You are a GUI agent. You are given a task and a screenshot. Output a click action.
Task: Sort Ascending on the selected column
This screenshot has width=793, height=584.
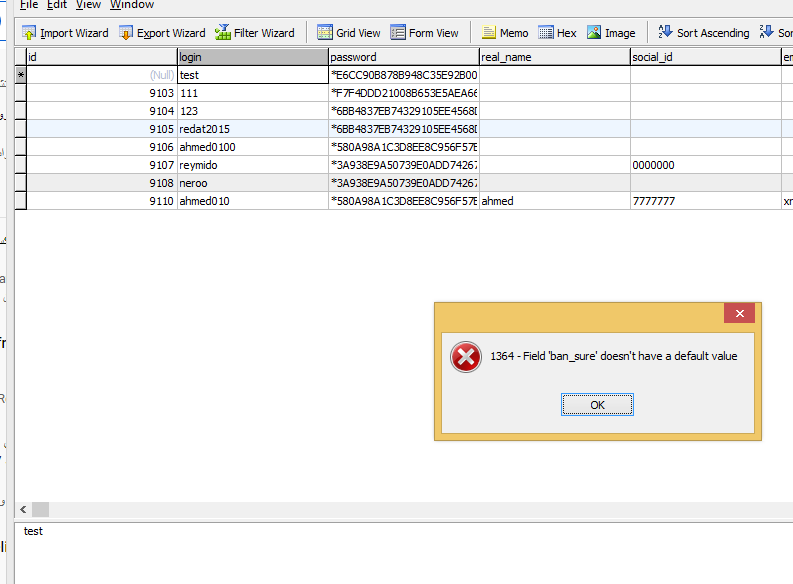click(x=704, y=33)
